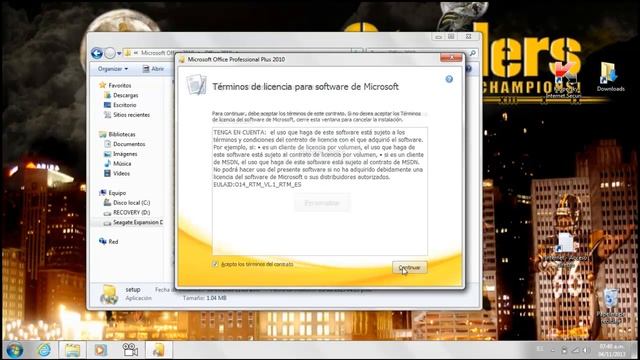
Task: Toggle Acepto los términos del contrato checkbox
Action: tap(215, 264)
